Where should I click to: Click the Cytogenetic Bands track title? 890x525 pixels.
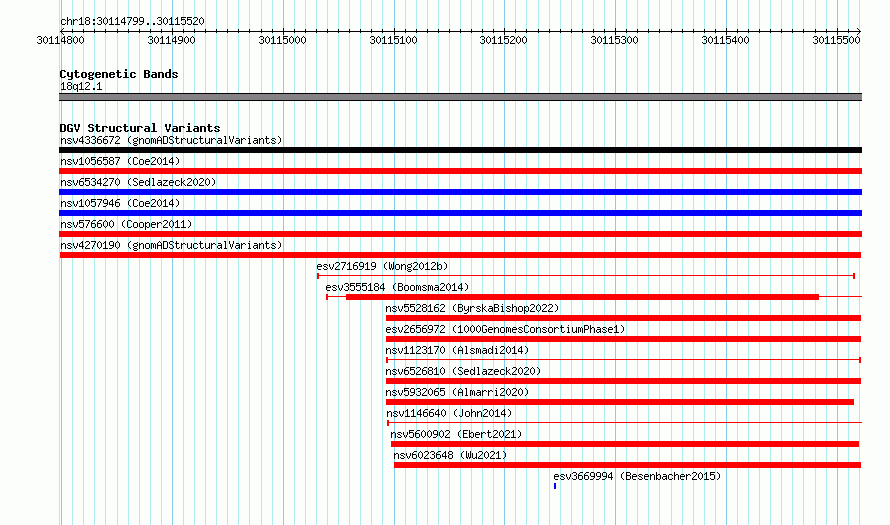[119, 74]
